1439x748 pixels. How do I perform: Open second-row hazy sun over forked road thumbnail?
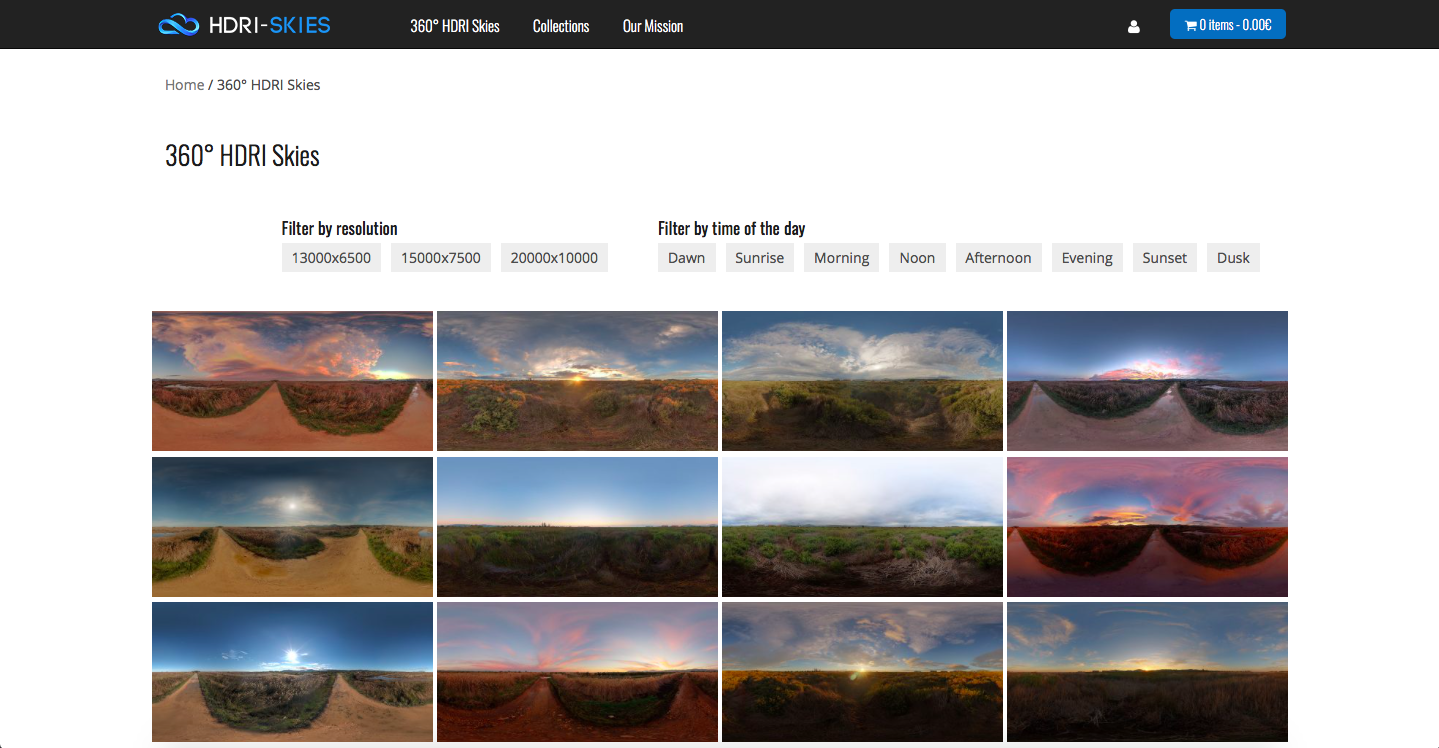pos(292,527)
